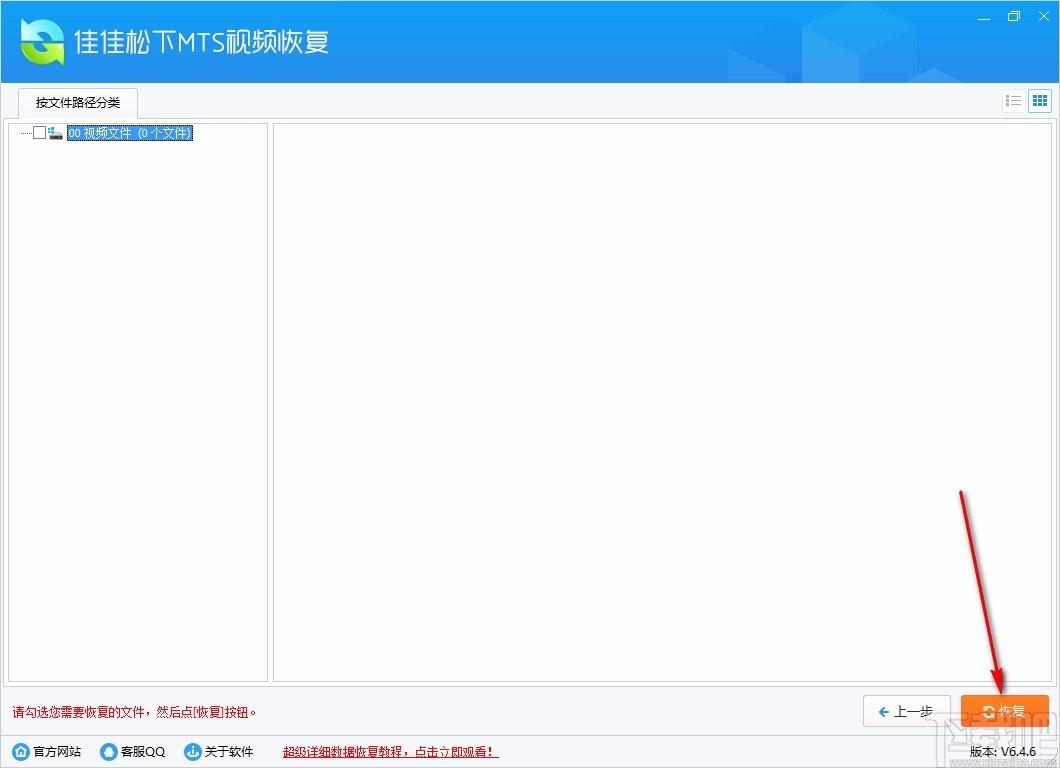Close the 佳佳松下MTS视频恢复 window

[1043, 17]
